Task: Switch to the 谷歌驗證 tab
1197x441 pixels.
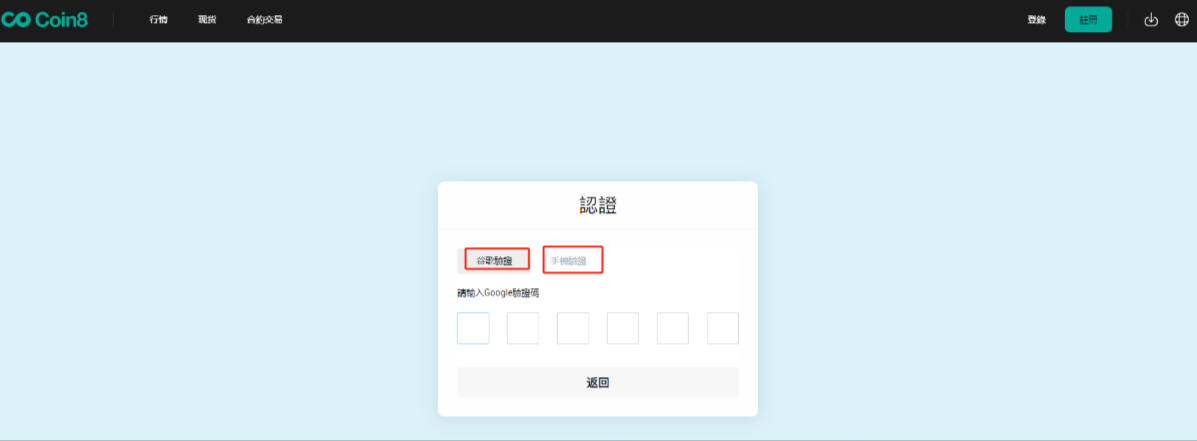Action: [x=494, y=261]
